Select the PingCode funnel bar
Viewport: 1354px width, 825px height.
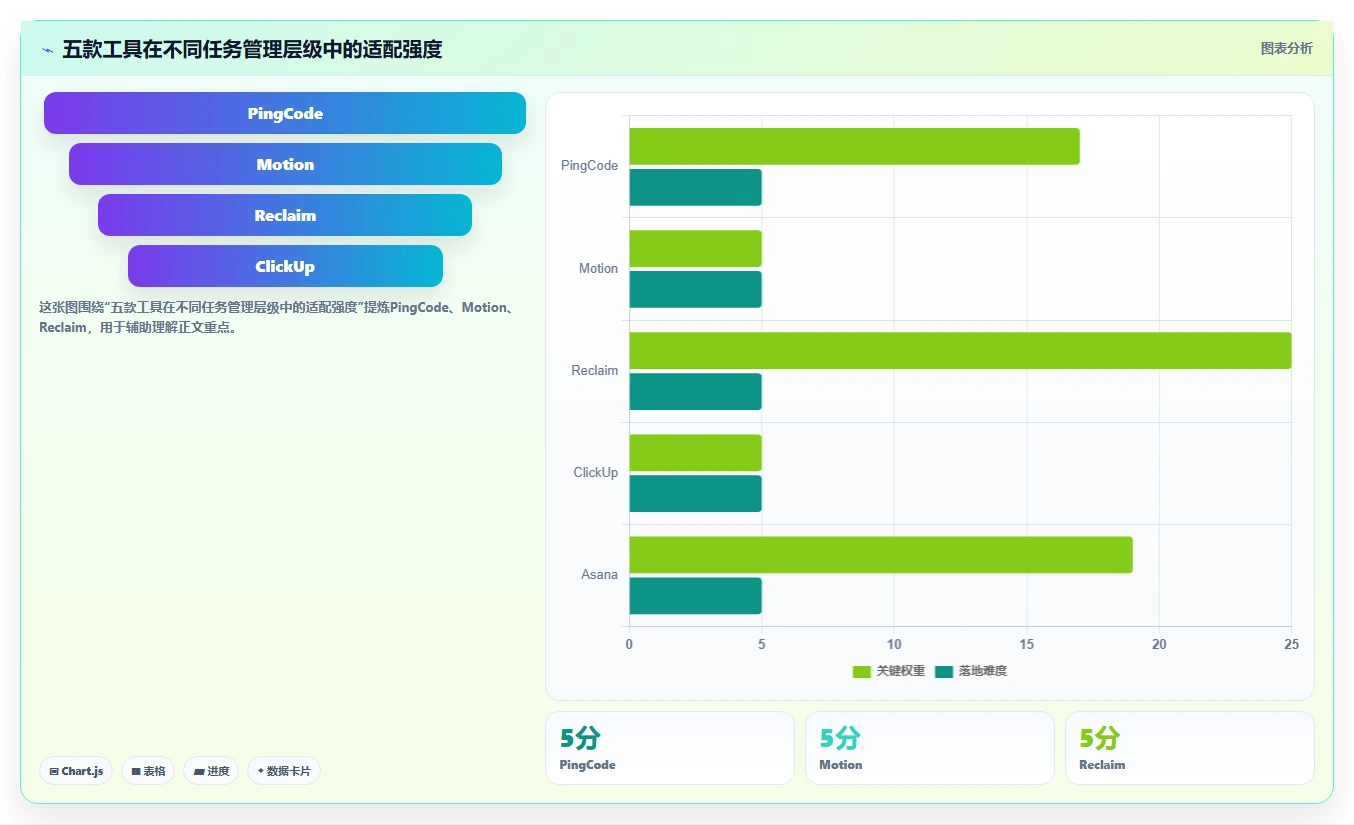tap(285, 113)
